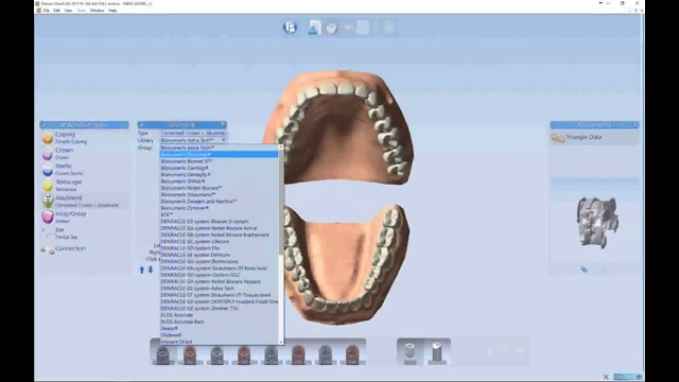Select the Coping icon in the left panel
This screenshot has height=382, width=679.
48,138
